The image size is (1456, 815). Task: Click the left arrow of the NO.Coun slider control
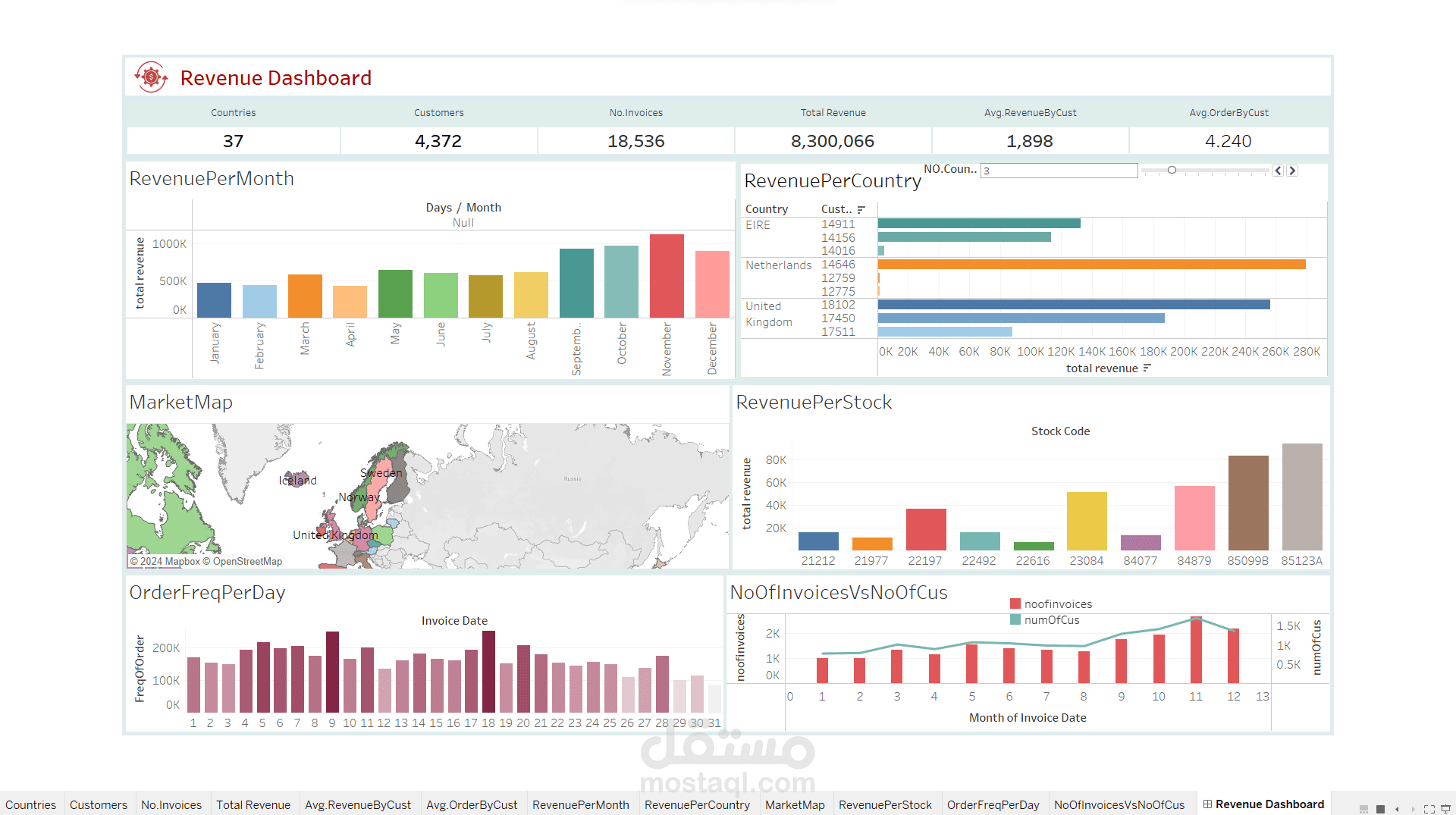tap(1277, 171)
